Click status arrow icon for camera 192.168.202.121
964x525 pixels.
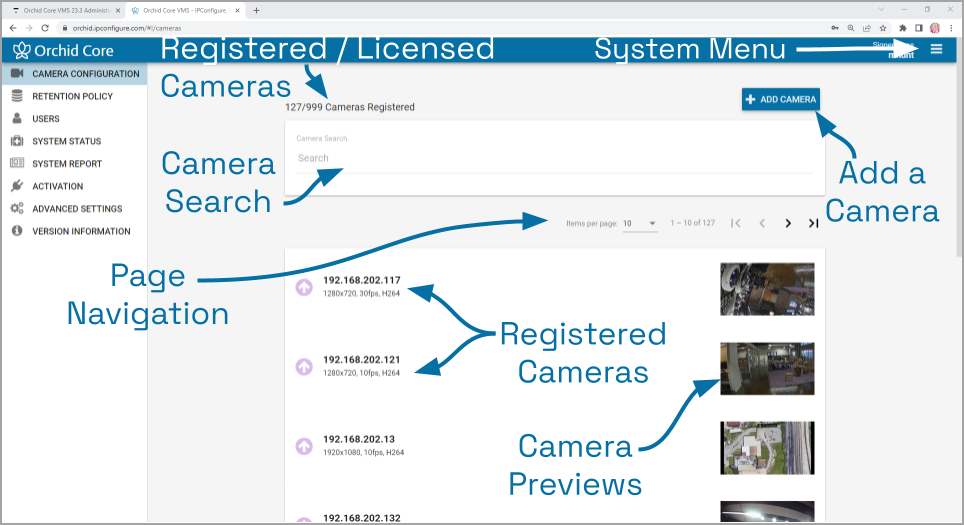click(304, 367)
